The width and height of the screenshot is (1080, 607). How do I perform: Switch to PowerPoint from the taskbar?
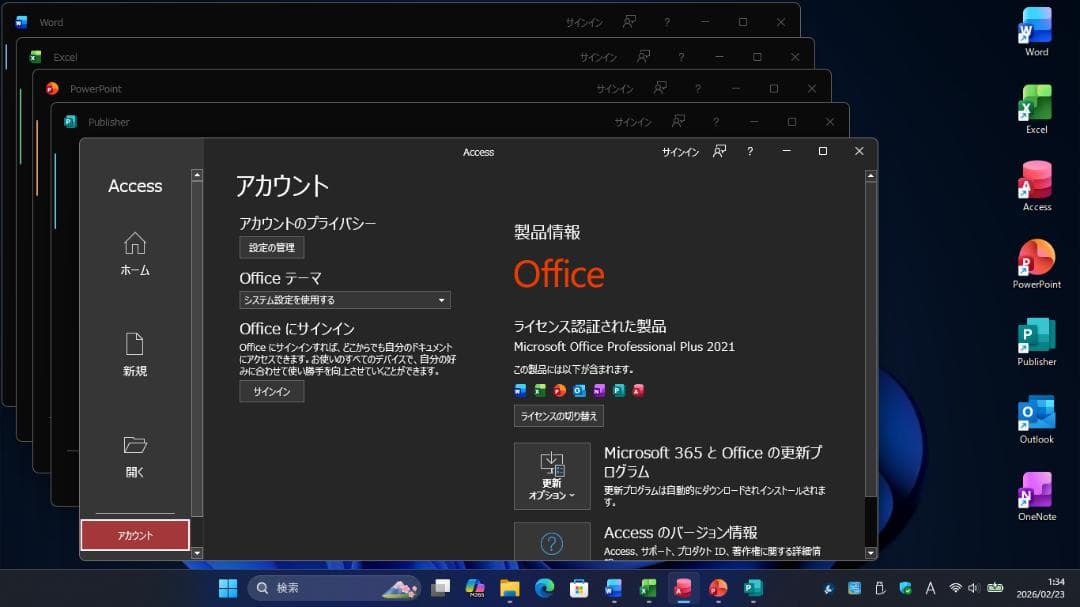718,588
